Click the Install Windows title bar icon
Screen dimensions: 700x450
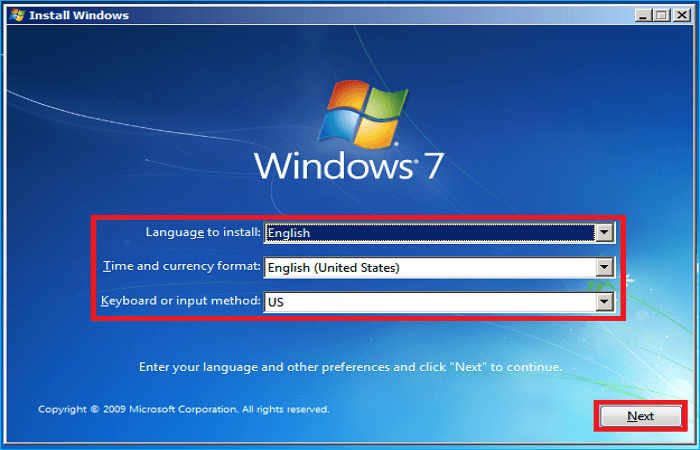point(17,15)
